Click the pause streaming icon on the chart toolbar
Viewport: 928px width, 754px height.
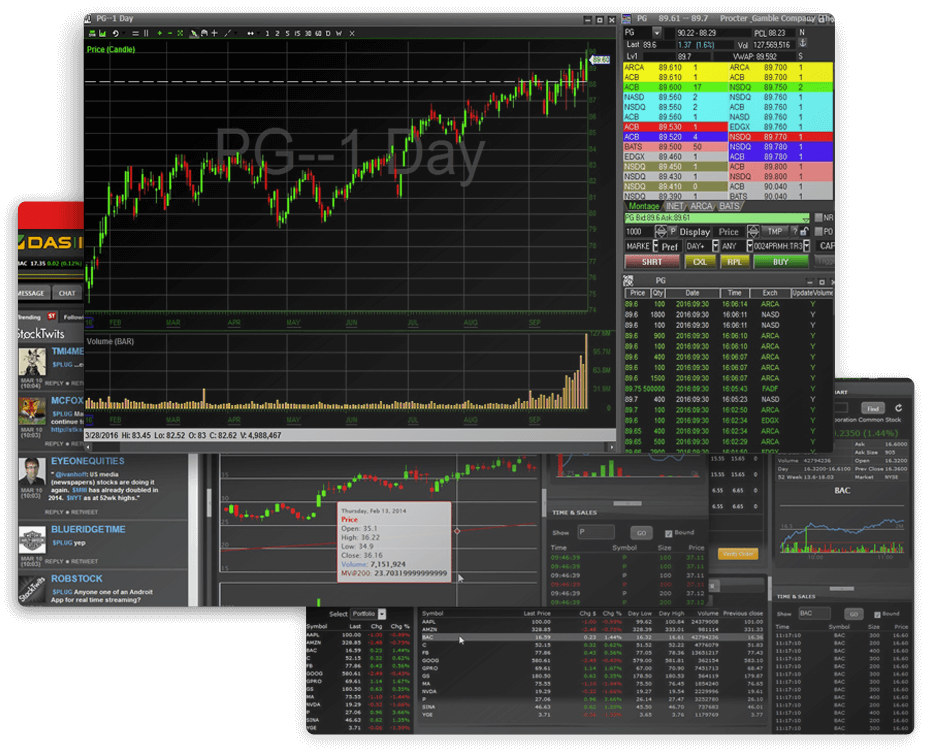point(147,32)
